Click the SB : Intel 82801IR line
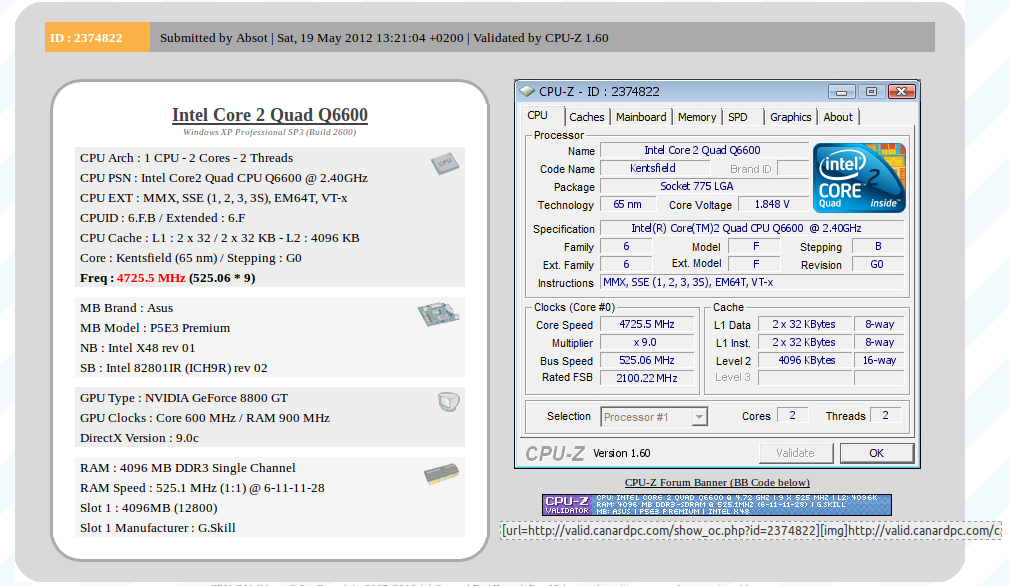 pyautogui.click(x=174, y=368)
